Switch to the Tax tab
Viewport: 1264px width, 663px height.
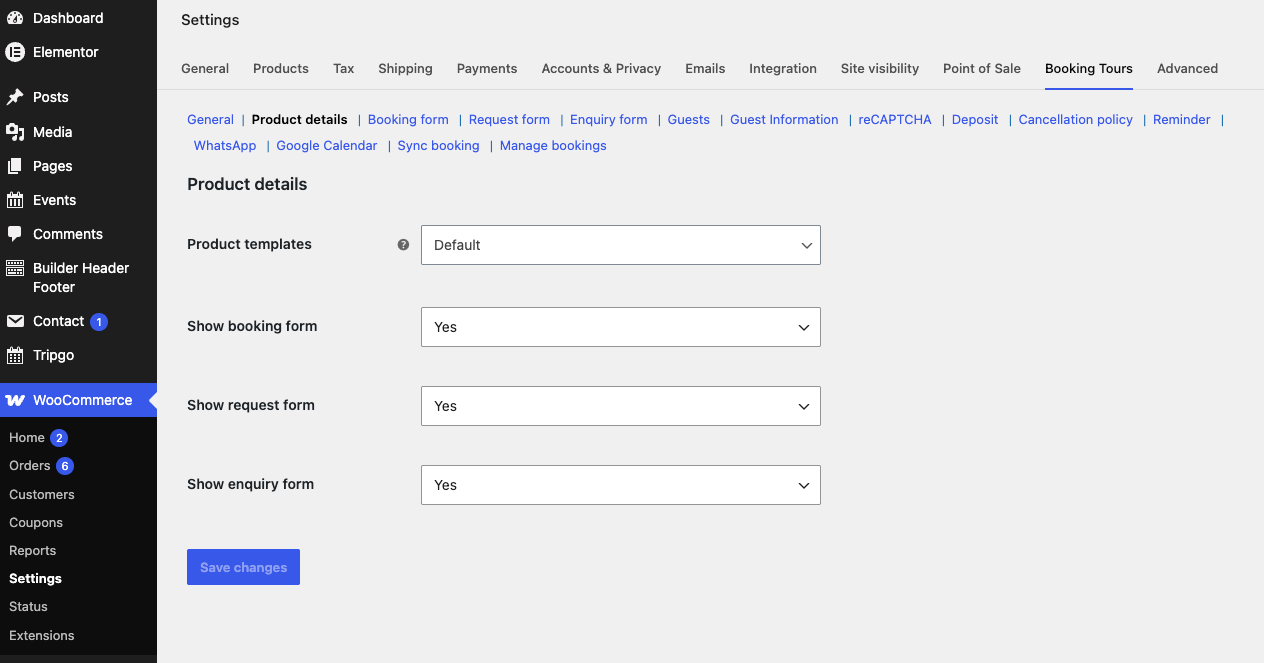(344, 69)
